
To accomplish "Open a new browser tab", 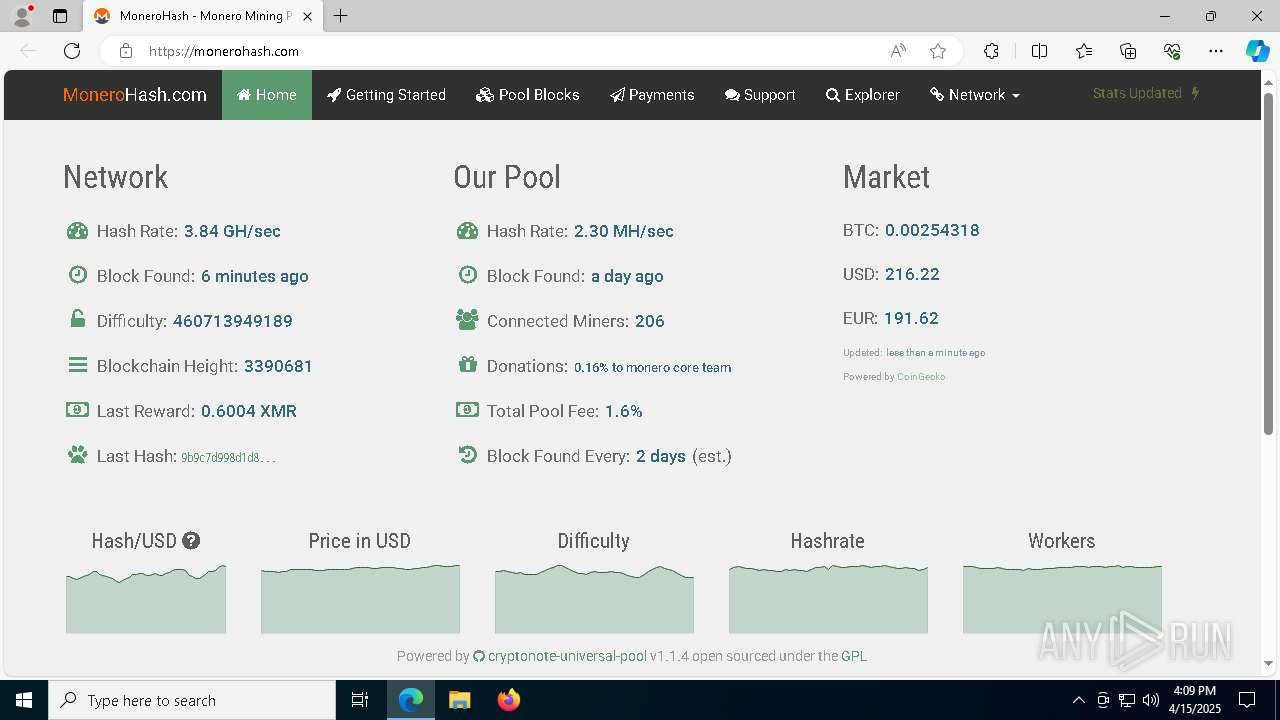I will pos(341,16).
